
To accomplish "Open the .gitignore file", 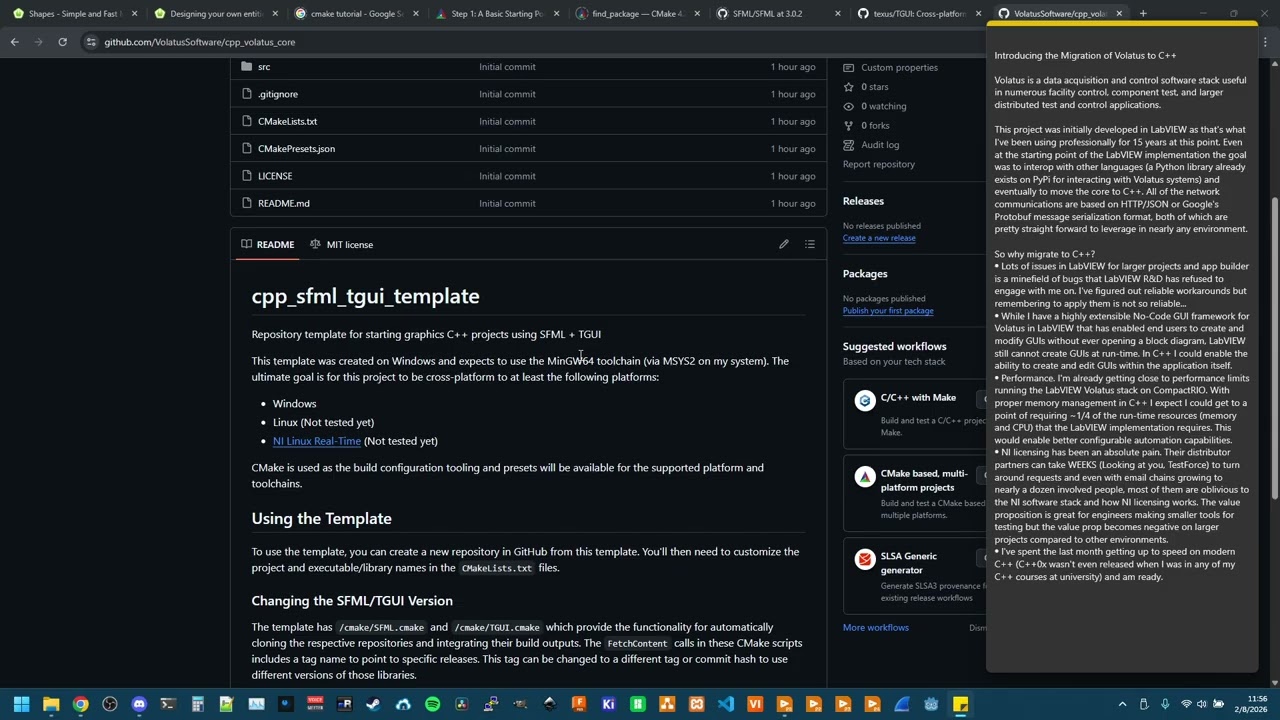I will [278, 94].
